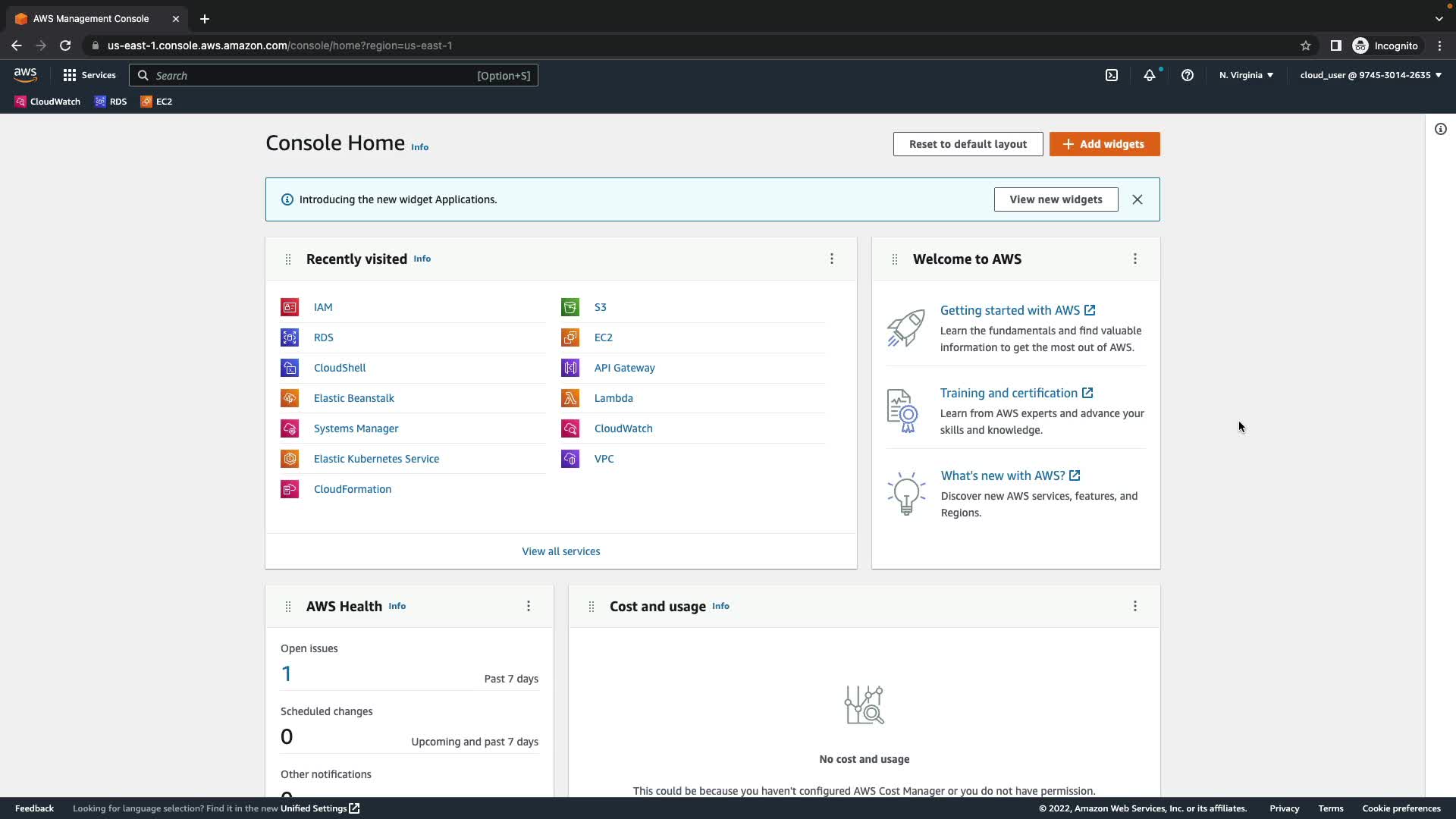Open the Services grid menu

(89, 75)
